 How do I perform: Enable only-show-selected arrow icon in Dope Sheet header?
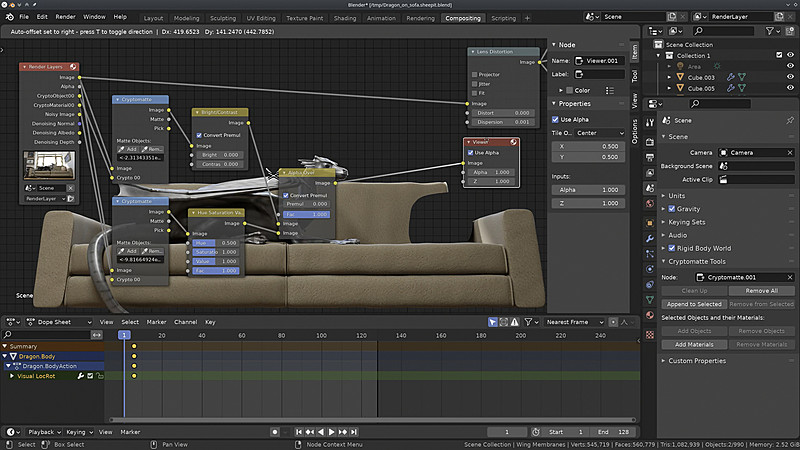pyautogui.click(x=492, y=322)
